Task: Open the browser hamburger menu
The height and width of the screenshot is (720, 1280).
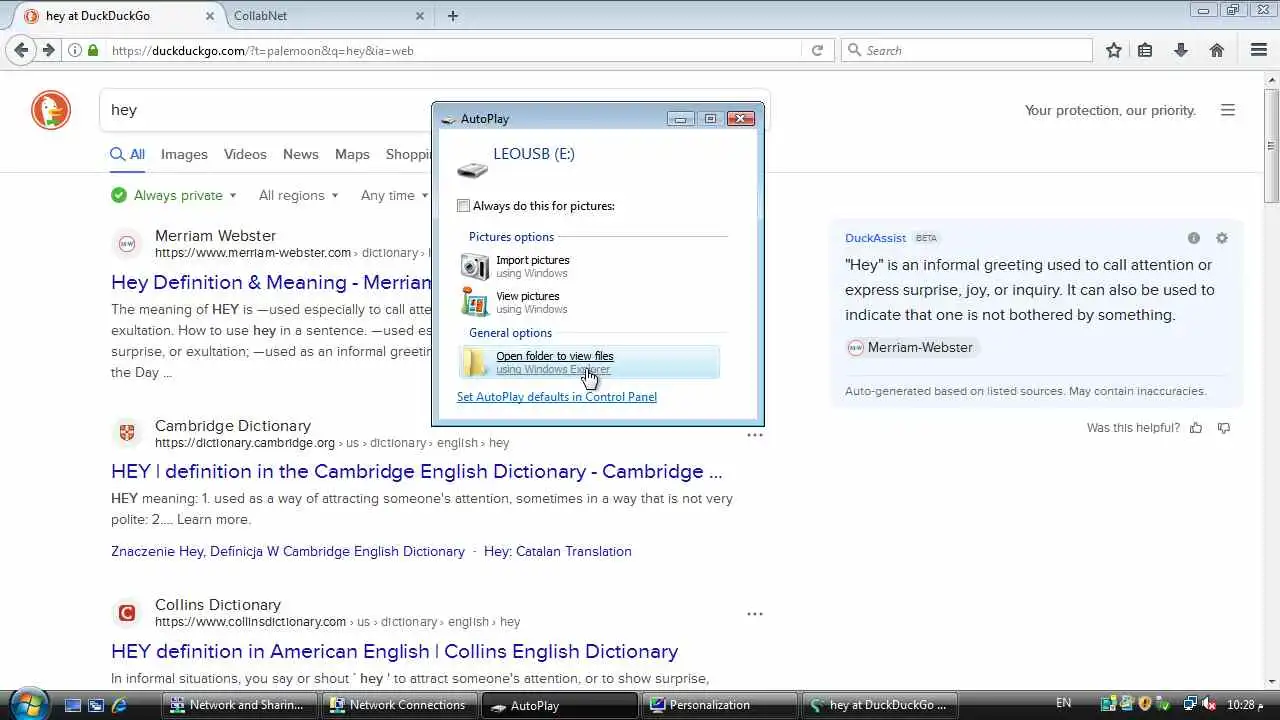Action: 1259,50
